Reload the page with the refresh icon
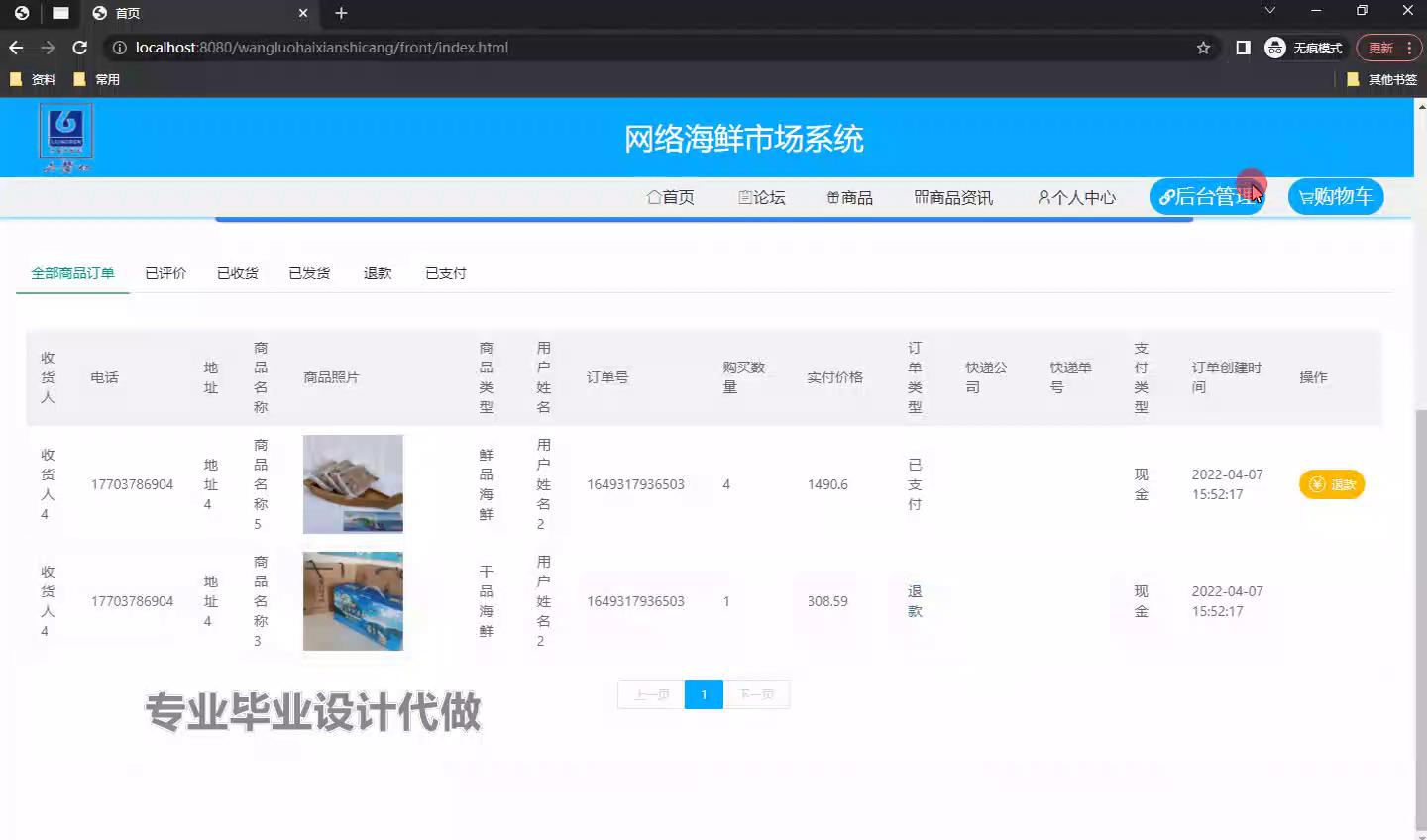The width and height of the screenshot is (1427, 840). [x=80, y=48]
